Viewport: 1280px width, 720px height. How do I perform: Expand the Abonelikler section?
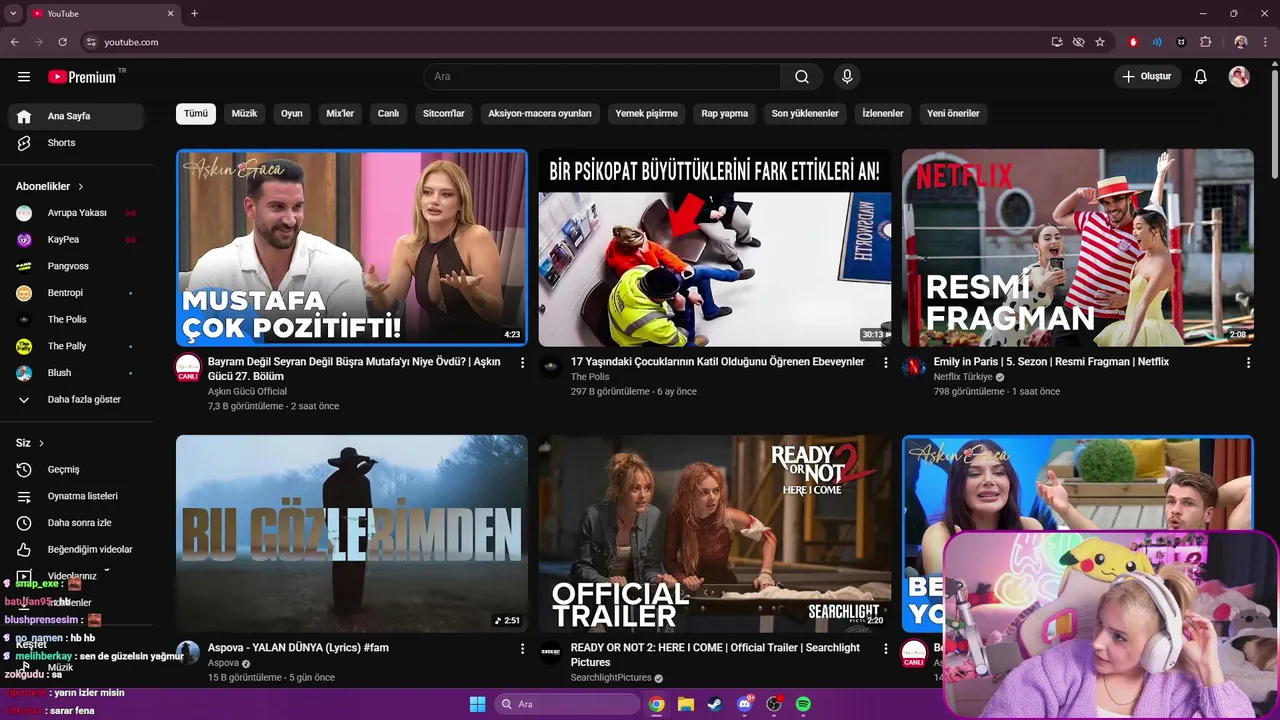pyautogui.click(x=50, y=186)
